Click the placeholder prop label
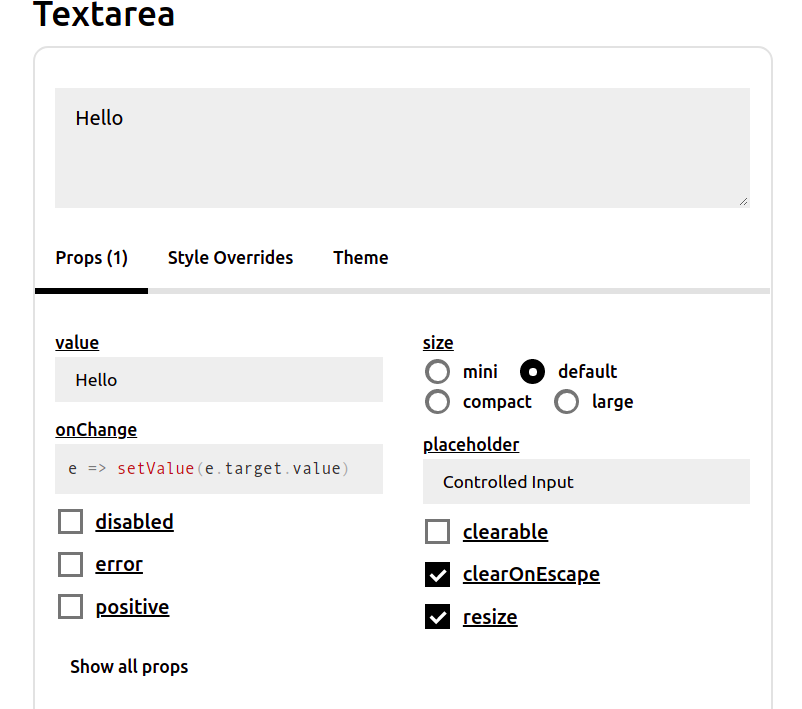This screenshot has width=802, height=709. 471,445
